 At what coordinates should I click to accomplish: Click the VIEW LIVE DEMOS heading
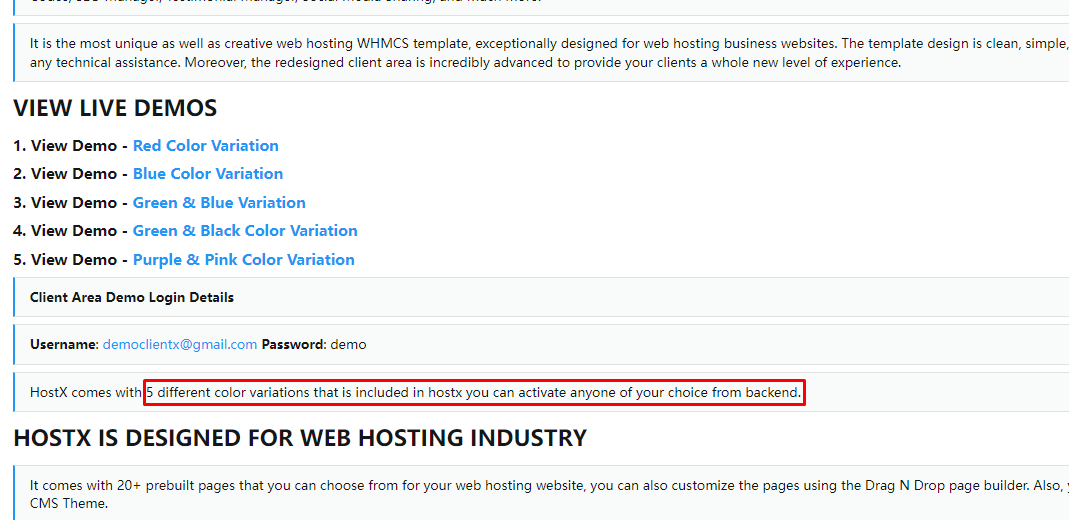click(115, 108)
